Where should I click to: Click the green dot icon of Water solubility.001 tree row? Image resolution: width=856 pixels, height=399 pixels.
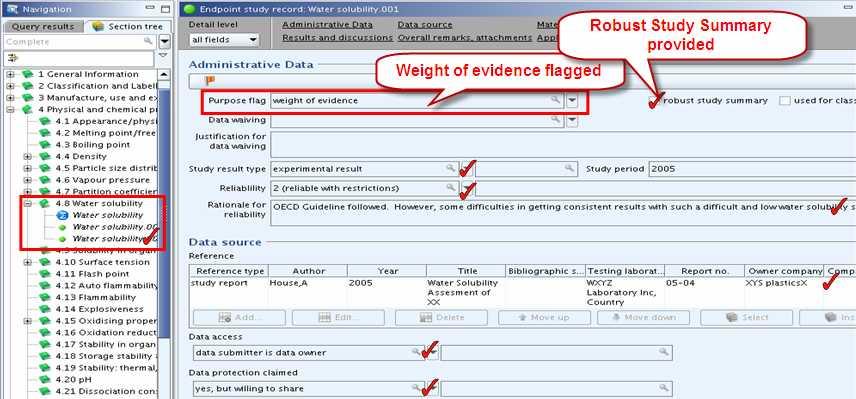pos(62,227)
